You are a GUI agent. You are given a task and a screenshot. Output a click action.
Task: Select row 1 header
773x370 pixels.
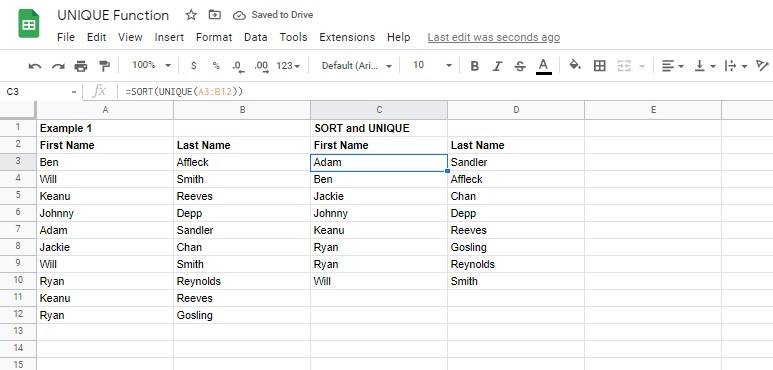click(x=18, y=128)
